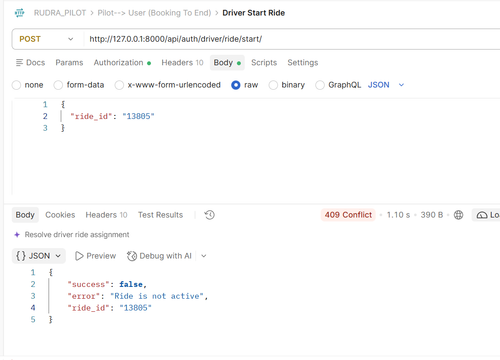Open the response Cookies tab
Viewport: 500px width, 360px height.
(x=60, y=215)
